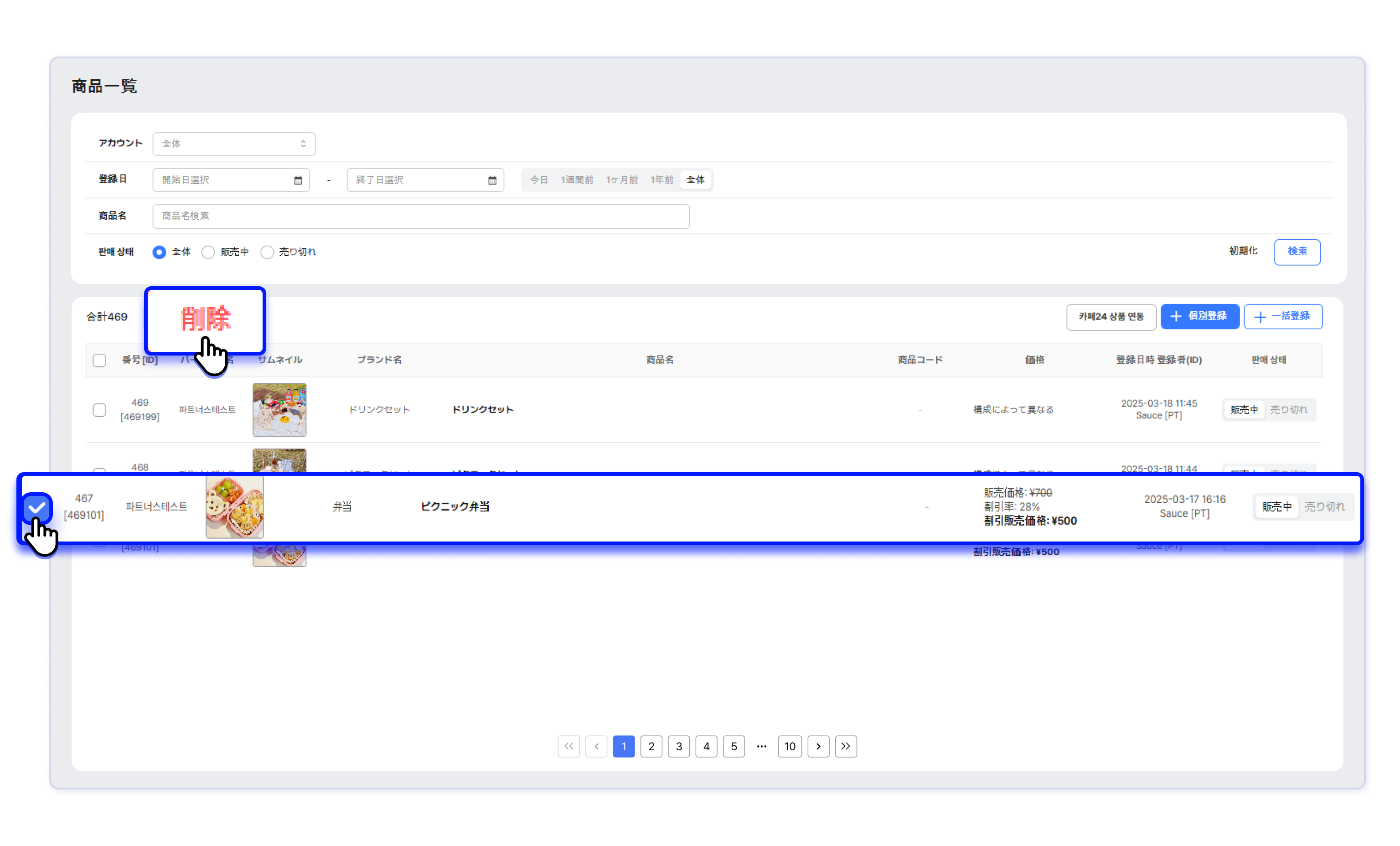1400x846 pixels.
Task: Select the 1ヶ月前 date range tab
Action: click(x=622, y=180)
